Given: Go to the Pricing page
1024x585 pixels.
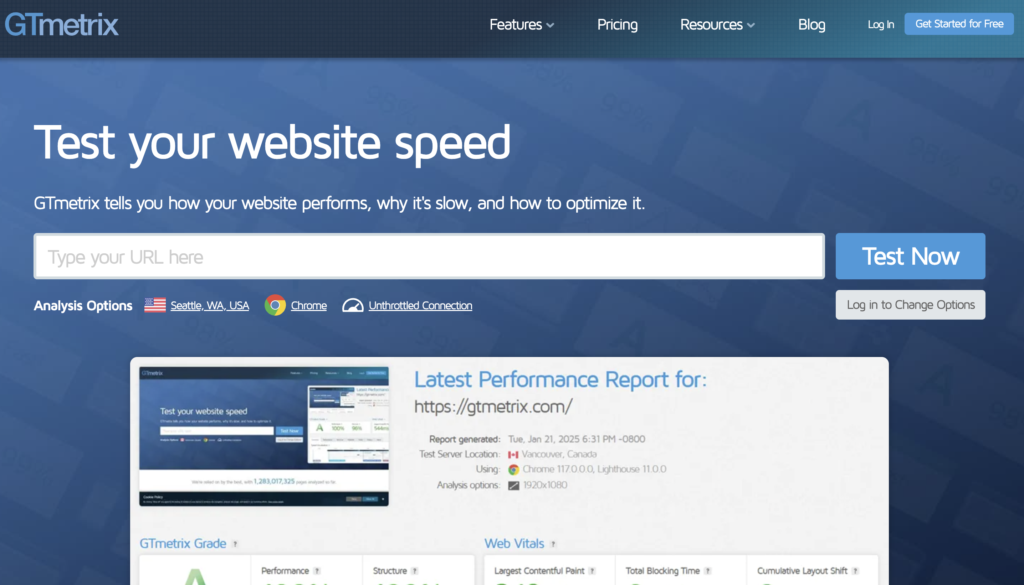Looking at the screenshot, I should 617,25.
